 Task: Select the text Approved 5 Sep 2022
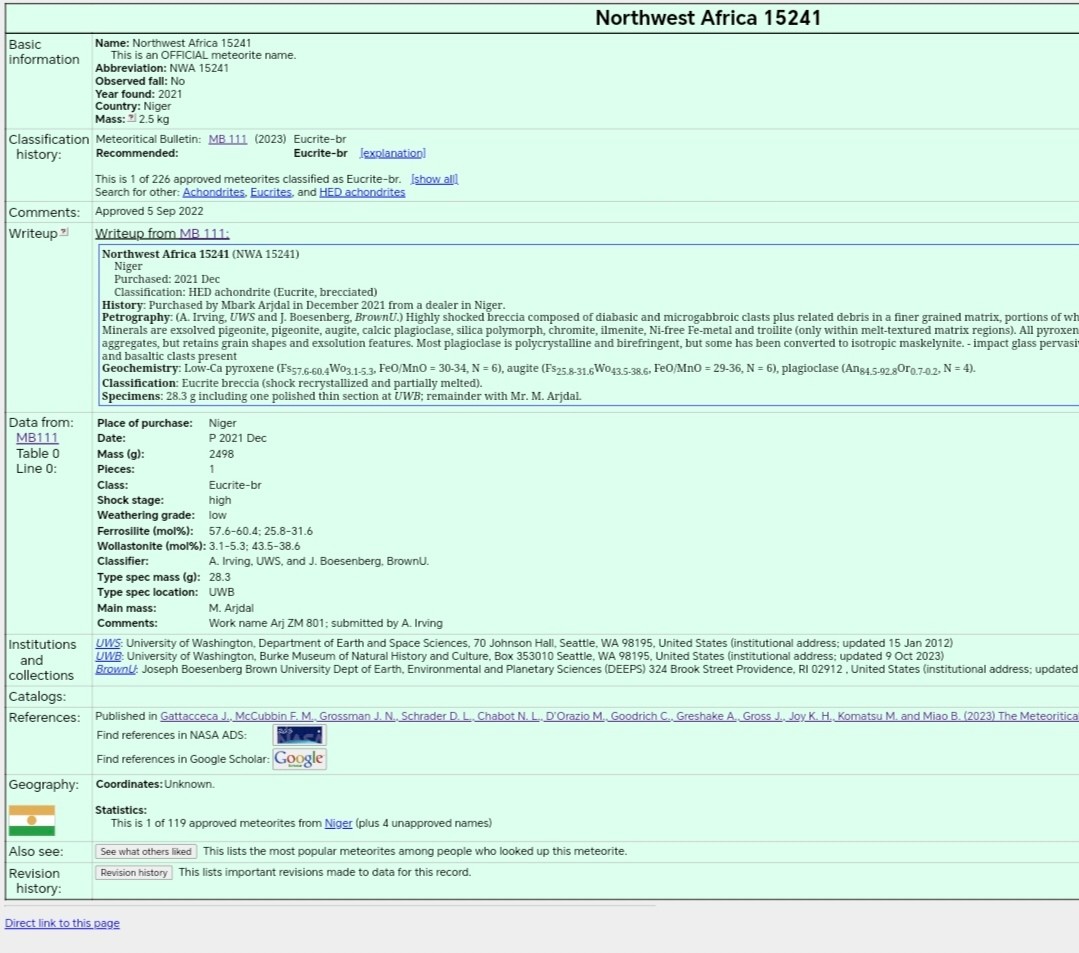tap(149, 211)
